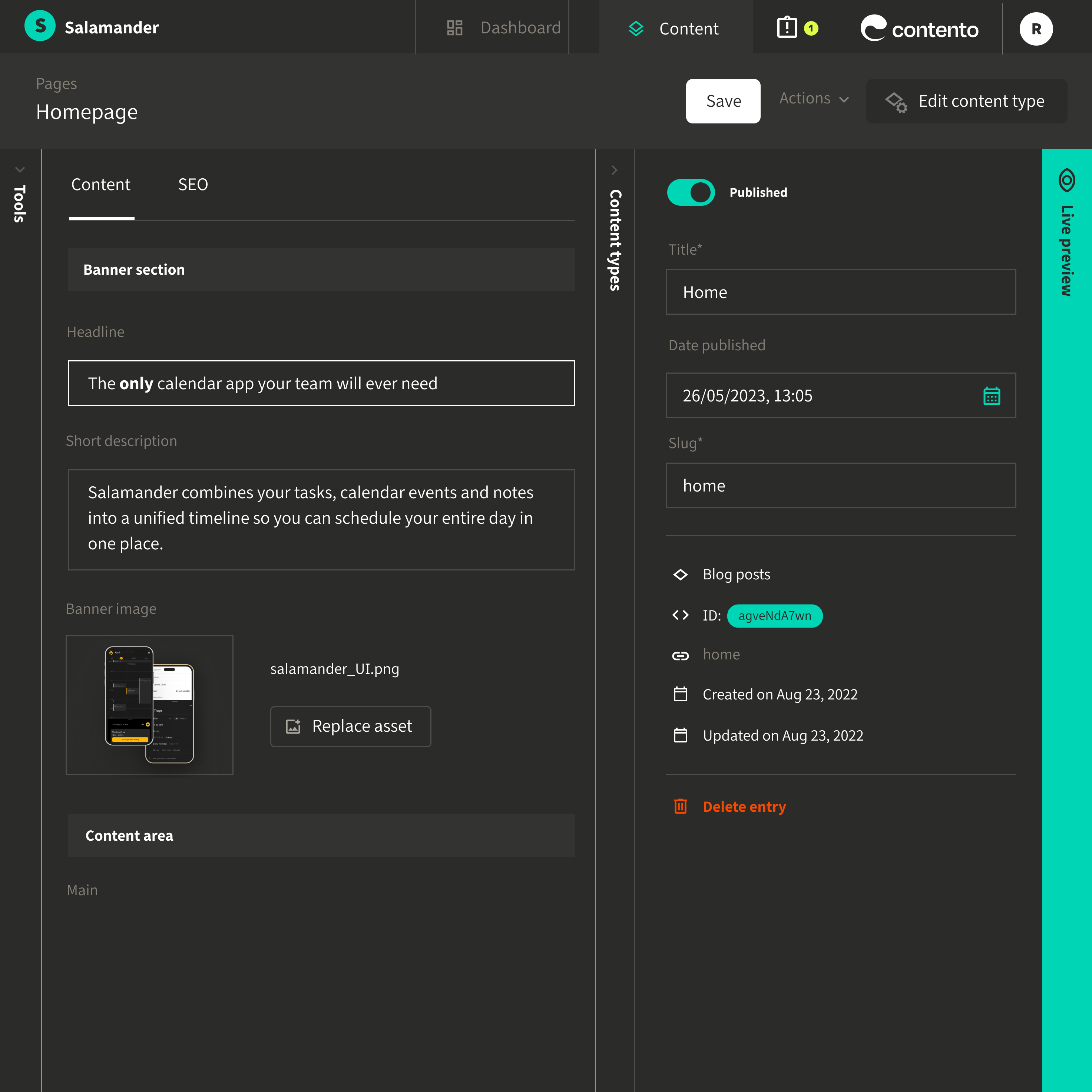Click the link icon beside home

[x=681, y=655]
